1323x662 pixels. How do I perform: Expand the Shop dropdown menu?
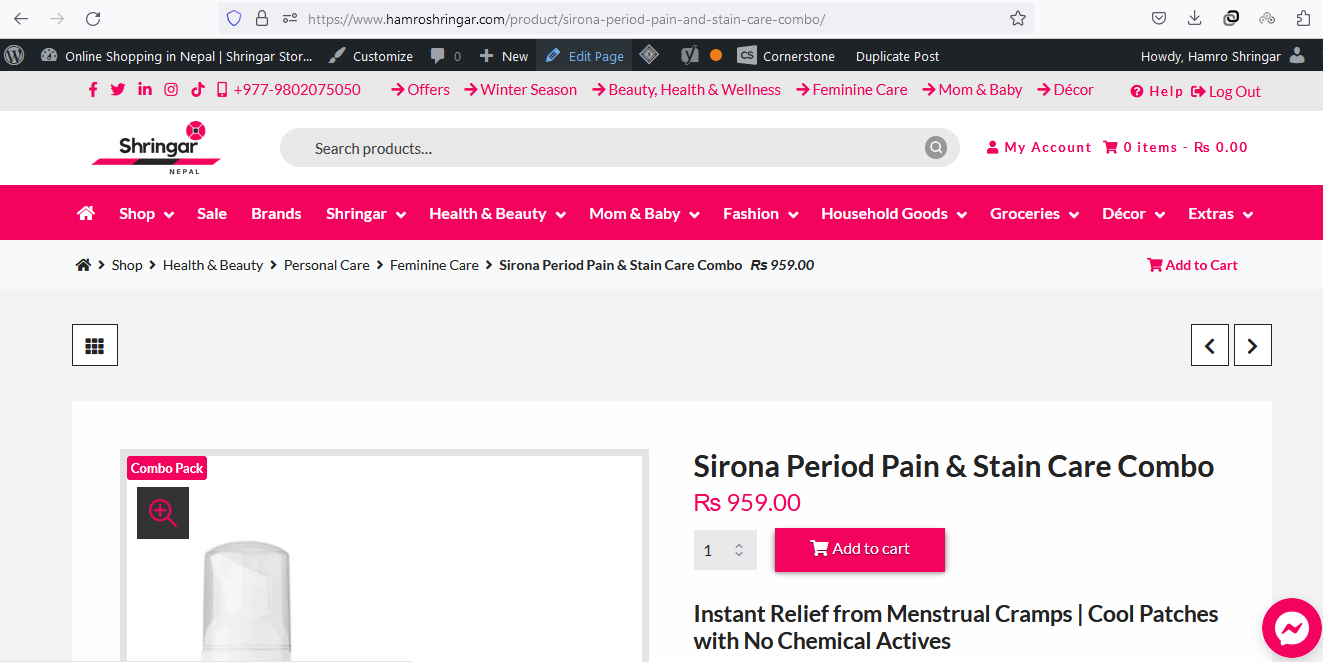point(146,214)
